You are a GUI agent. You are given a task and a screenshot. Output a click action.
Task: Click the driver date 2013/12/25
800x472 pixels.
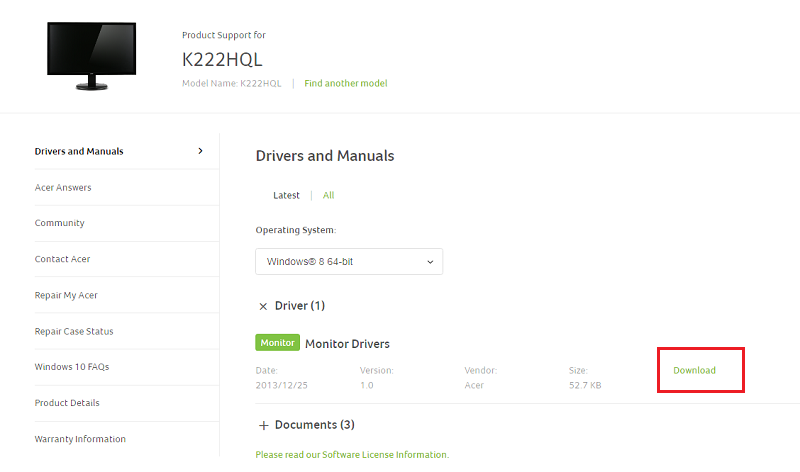[x=282, y=385]
